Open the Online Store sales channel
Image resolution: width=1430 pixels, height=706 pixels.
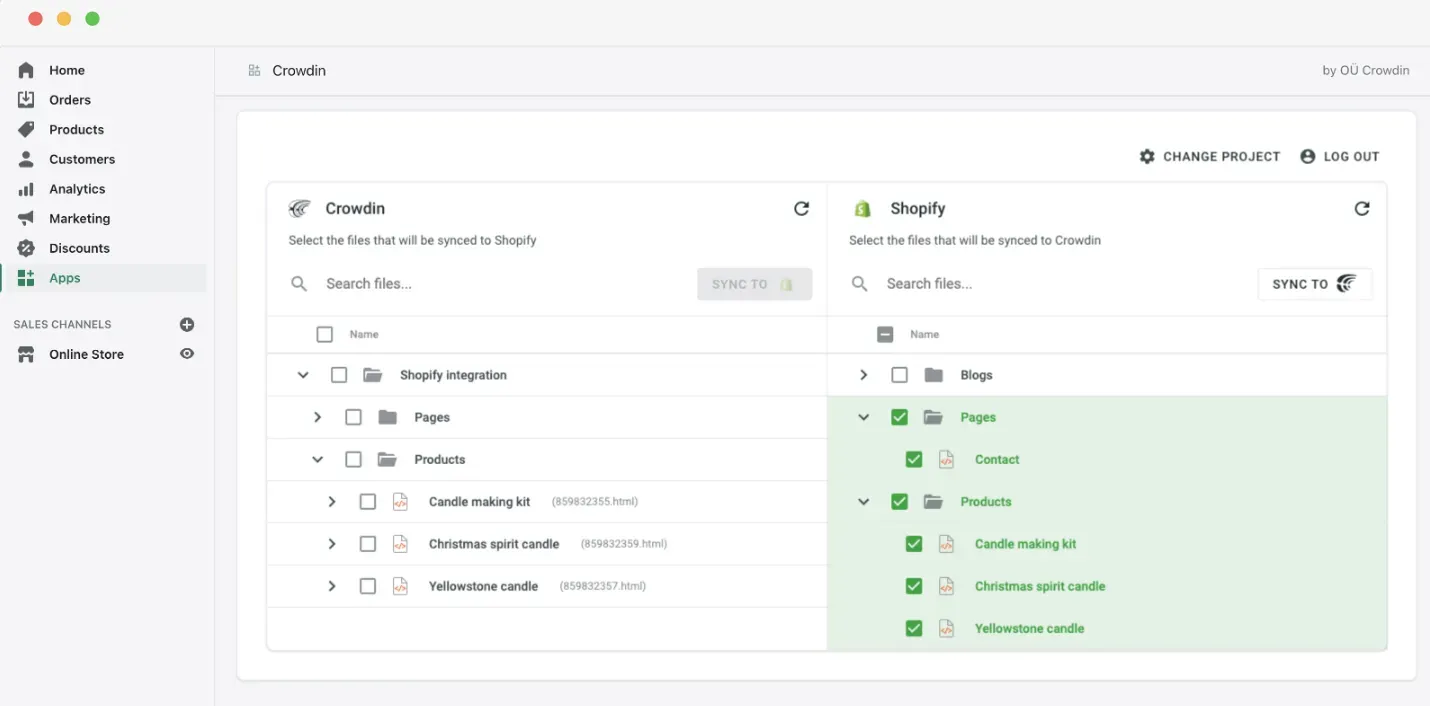[x=88, y=354]
